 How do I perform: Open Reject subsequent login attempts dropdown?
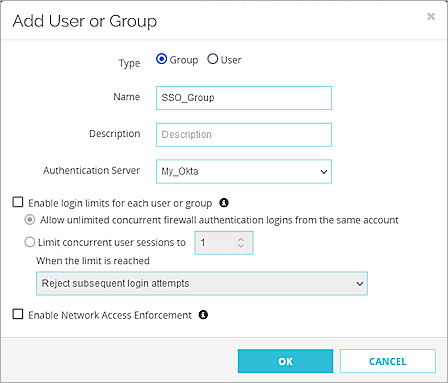click(x=202, y=283)
